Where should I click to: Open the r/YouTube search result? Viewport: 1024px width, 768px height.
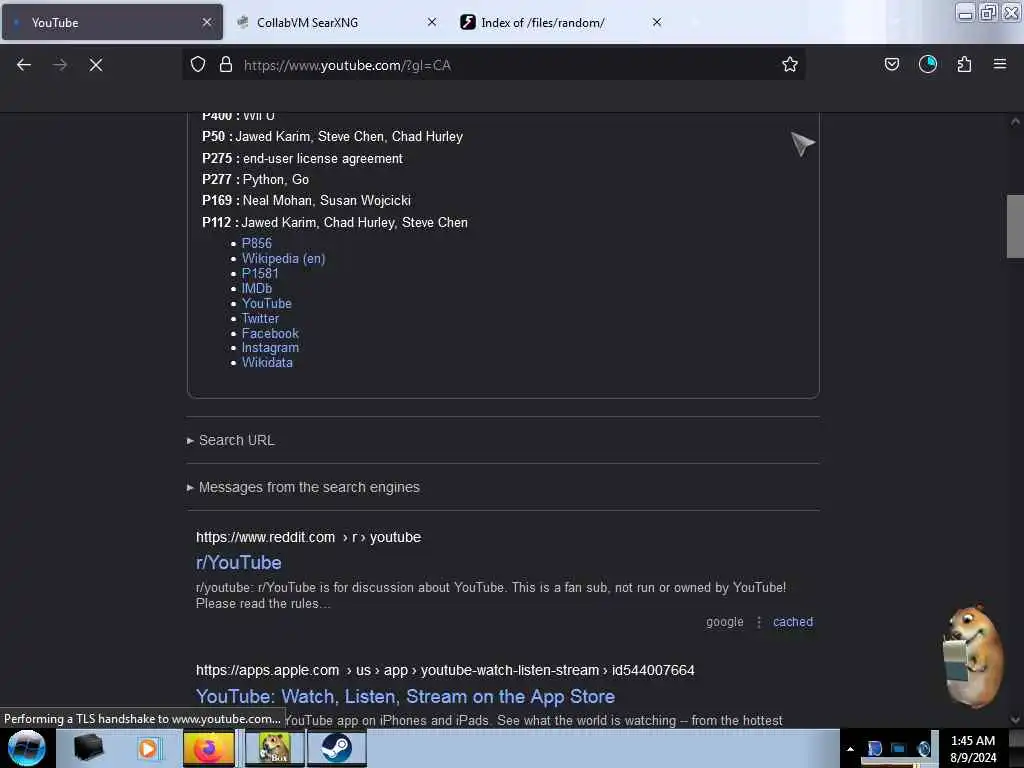point(238,562)
